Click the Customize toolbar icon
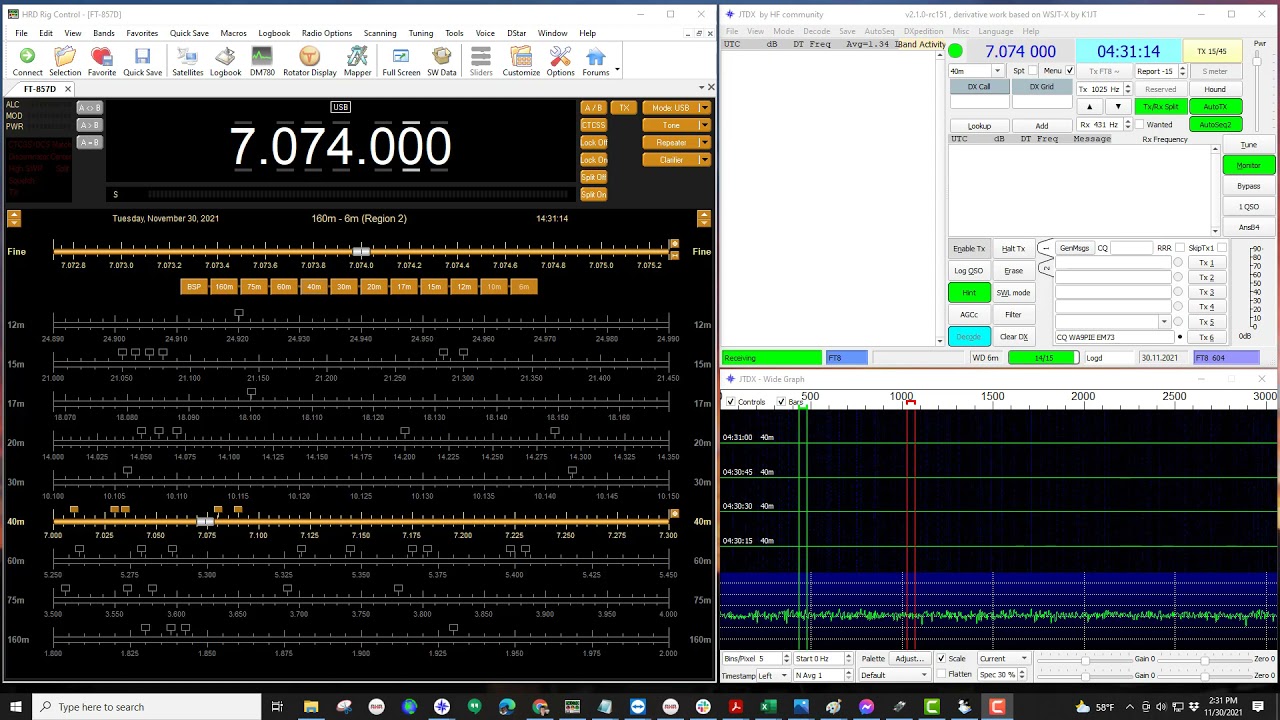Viewport: 1280px width, 720px height. click(521, 61)
